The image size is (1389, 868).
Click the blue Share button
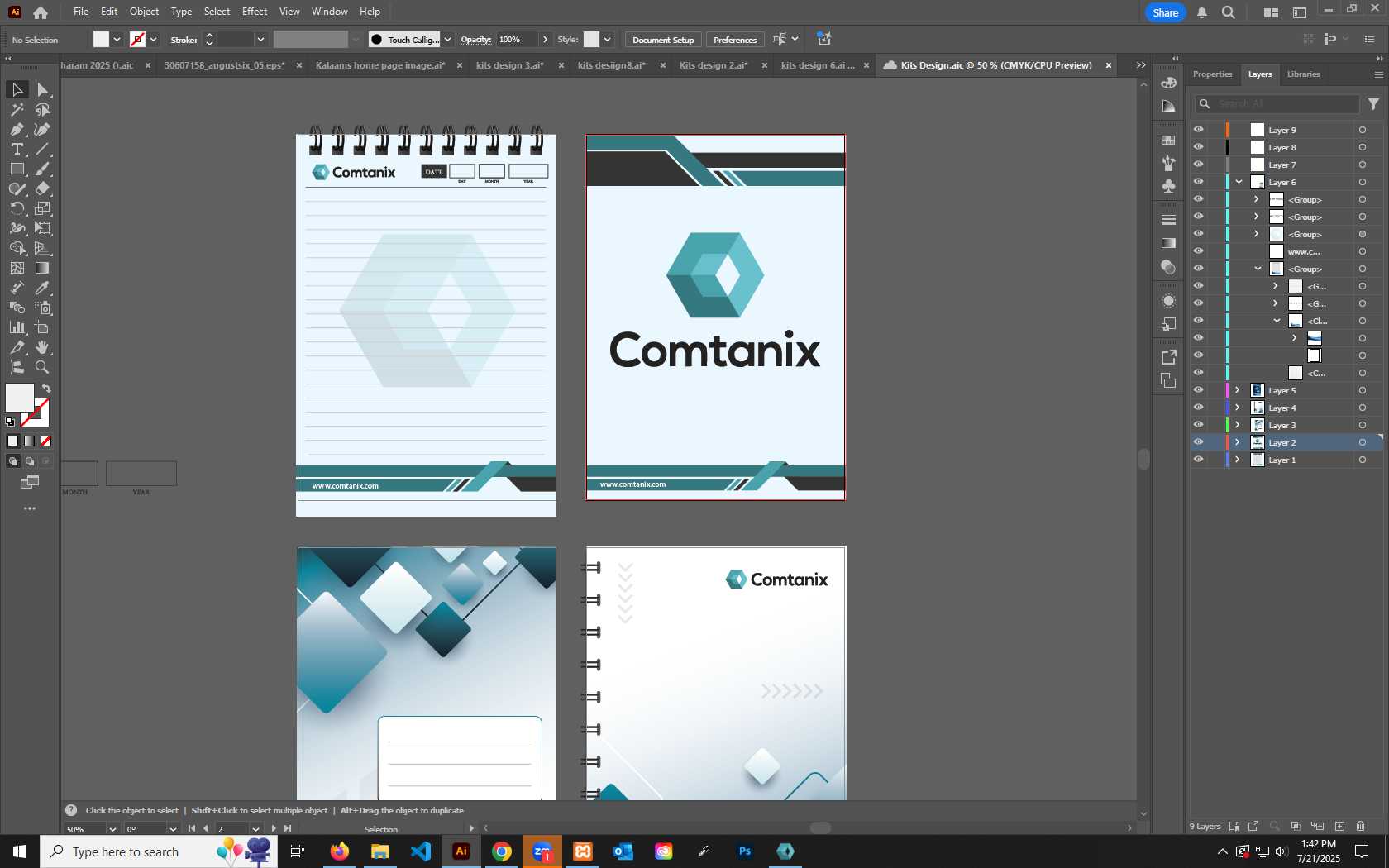pos(1166,12)
